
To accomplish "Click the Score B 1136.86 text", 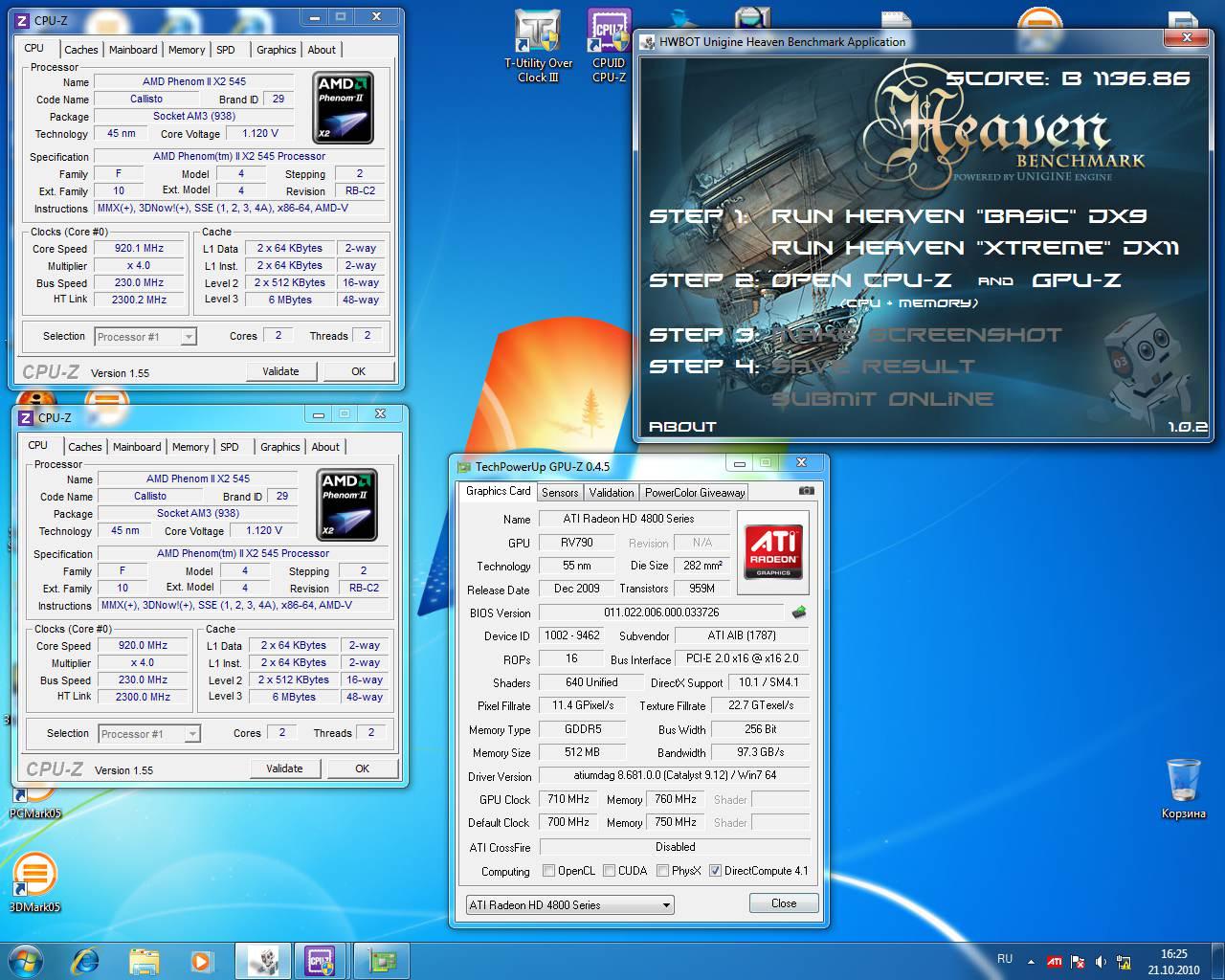I will [x=1068, y=78].
